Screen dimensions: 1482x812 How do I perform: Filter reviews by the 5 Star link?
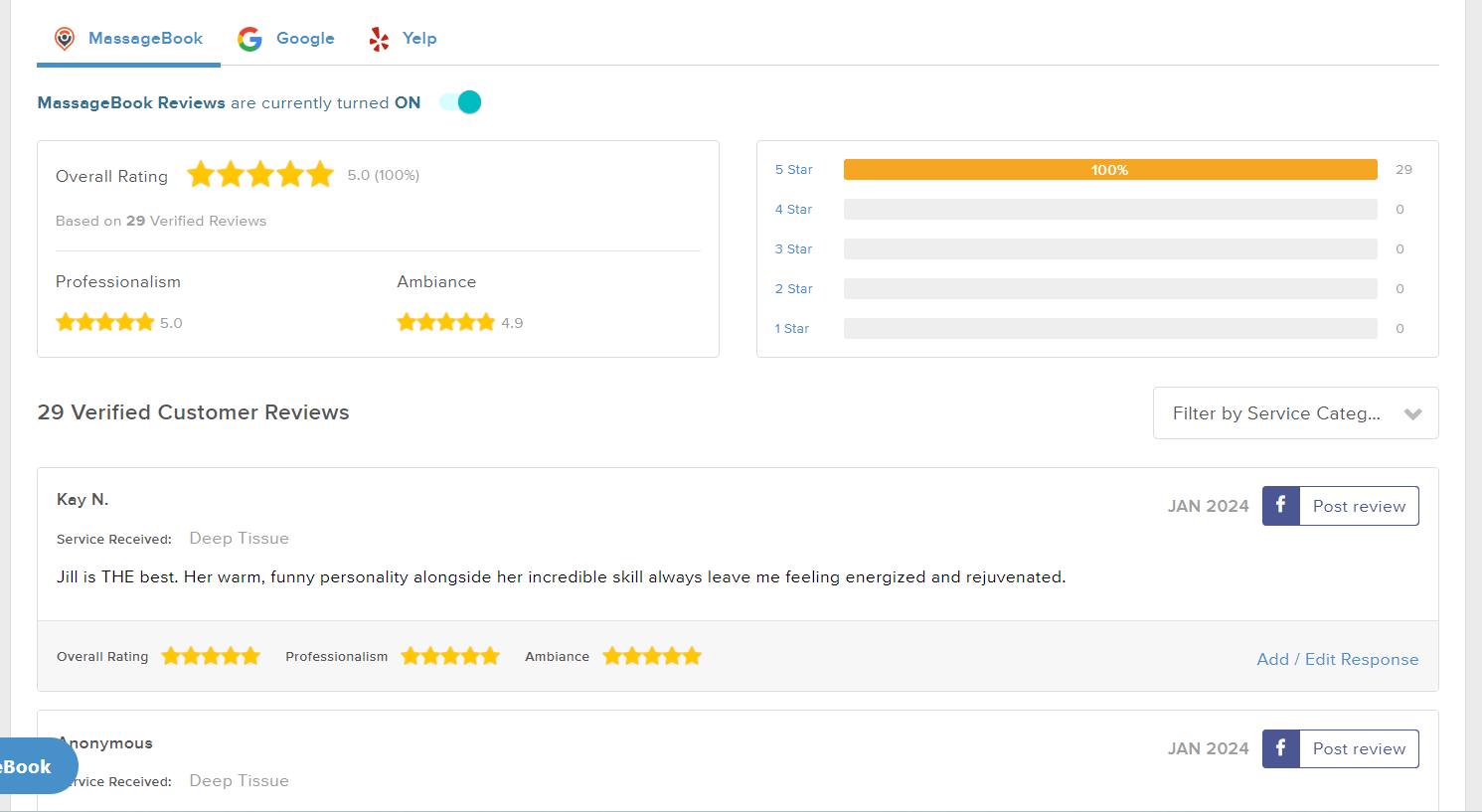tap(794, 170)
